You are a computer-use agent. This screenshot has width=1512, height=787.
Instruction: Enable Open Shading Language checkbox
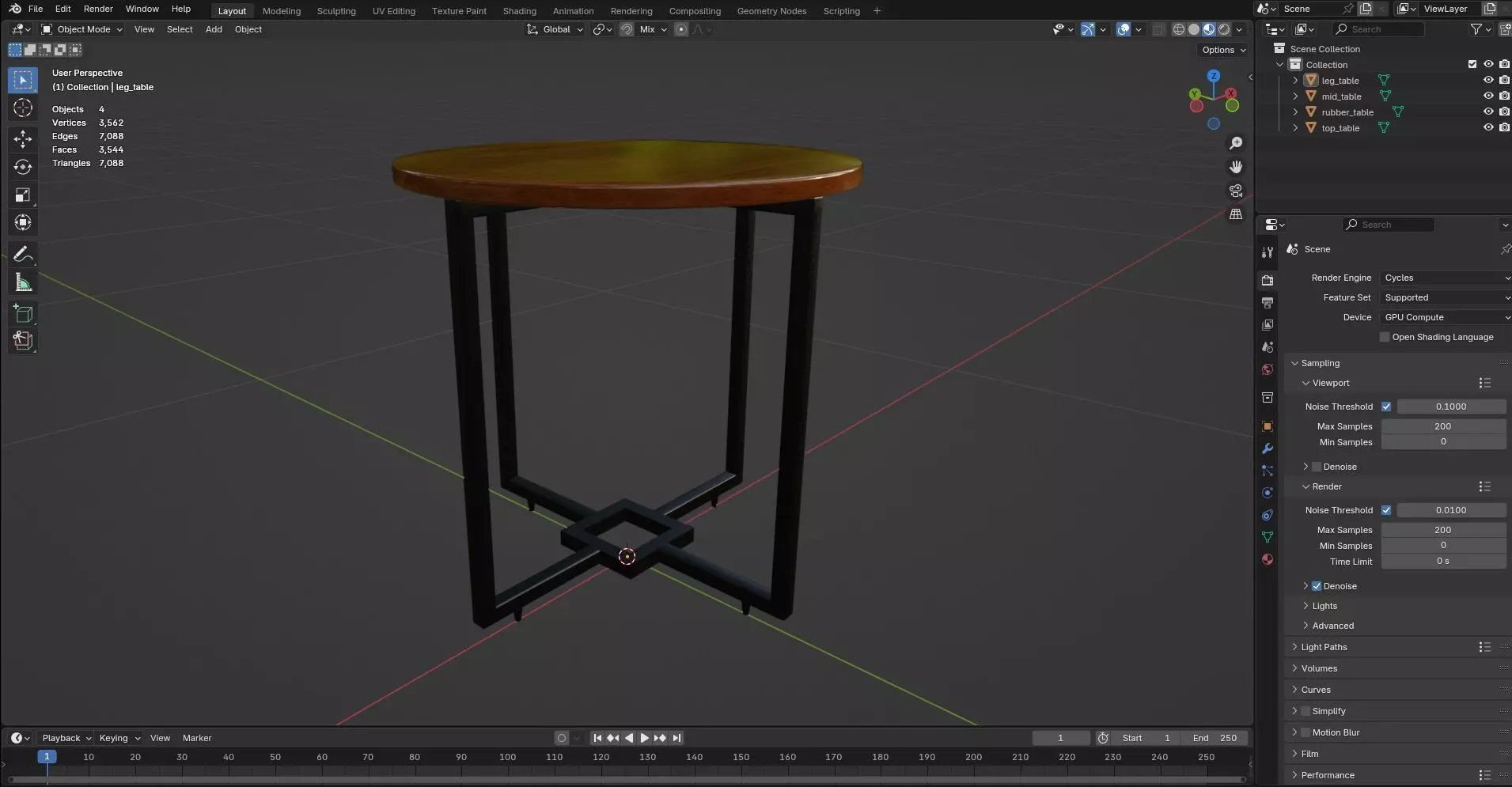click(x=1385, y=337)
